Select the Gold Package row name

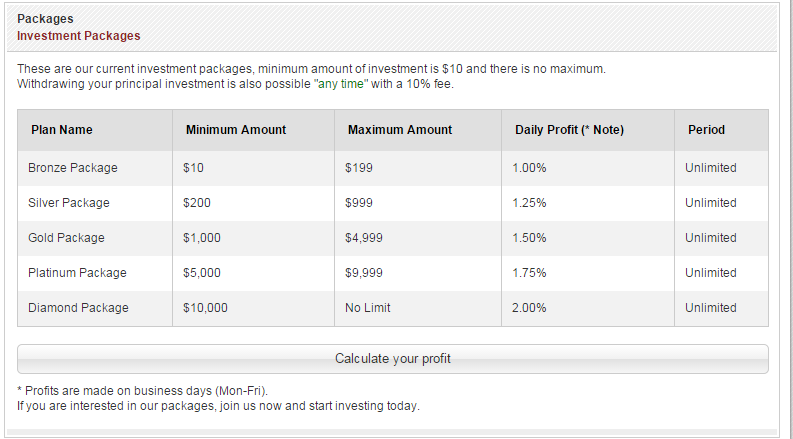coord(66,238)
